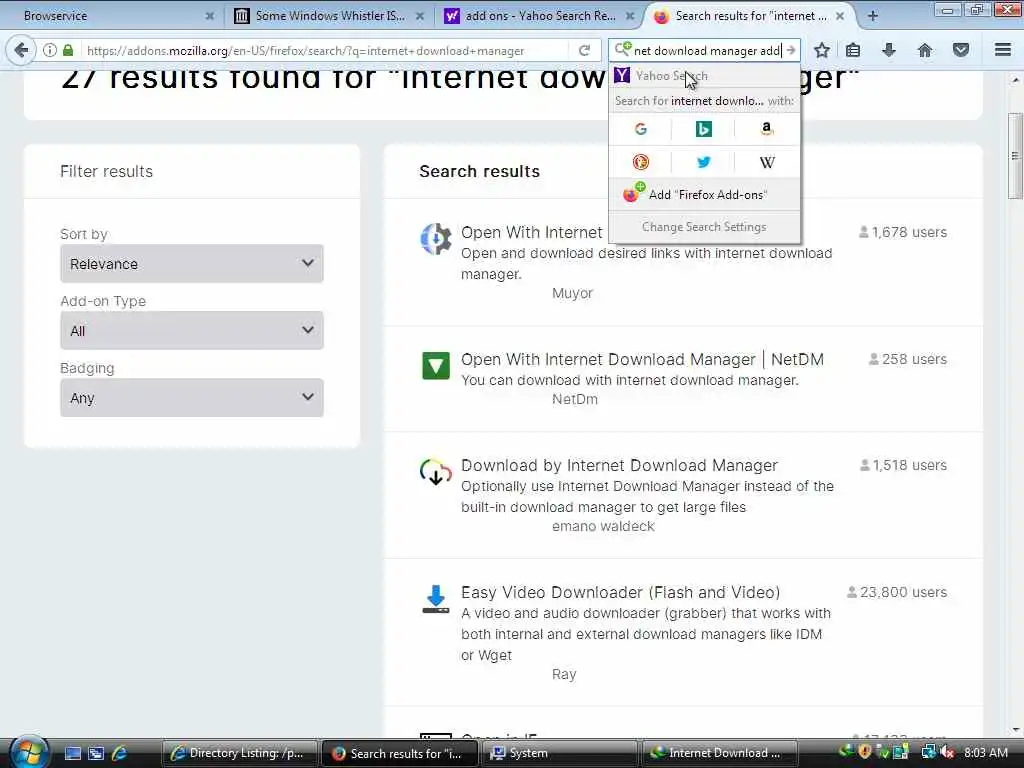
Task: Click Show Desktop quick launch icon
Action: (73, 753)
